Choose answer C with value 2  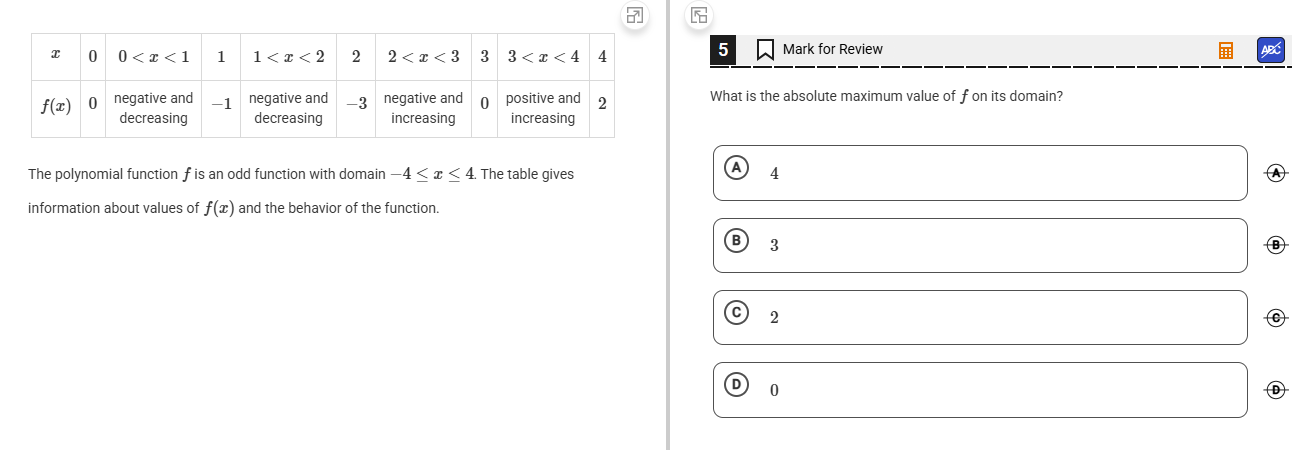[x=980, y=317]
